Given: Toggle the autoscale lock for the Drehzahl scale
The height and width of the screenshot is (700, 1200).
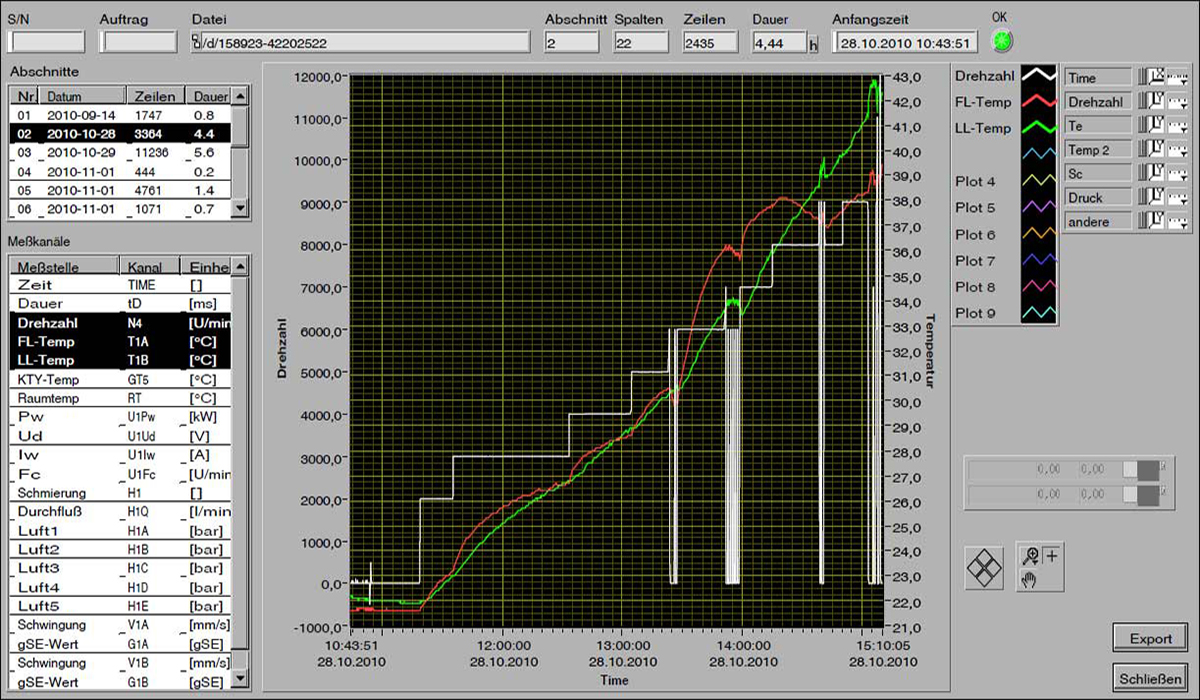Looking at the screenshot, I should click(x=1141, y=101).
